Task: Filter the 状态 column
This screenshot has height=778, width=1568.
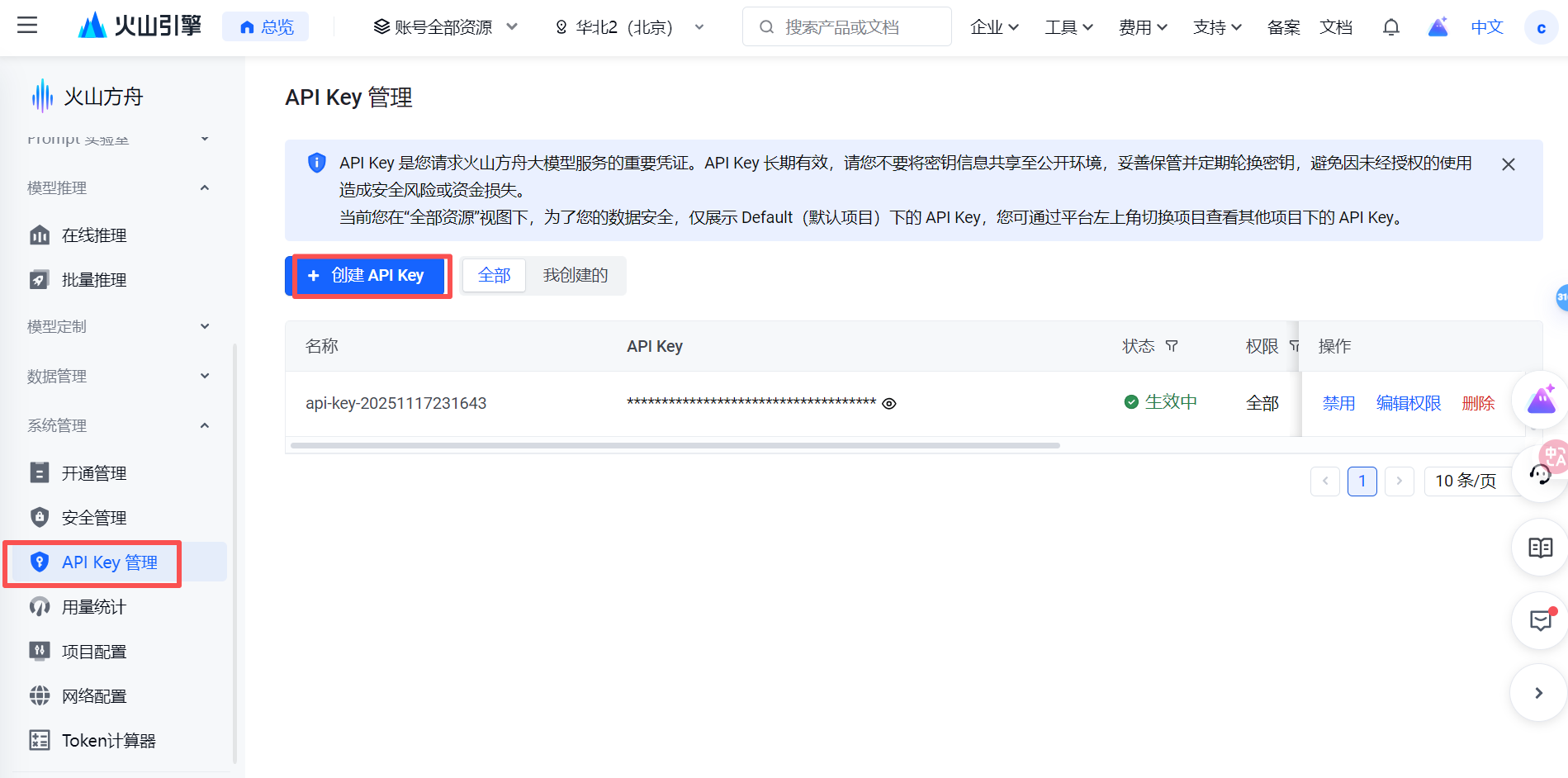Action: click(1172, 346)
